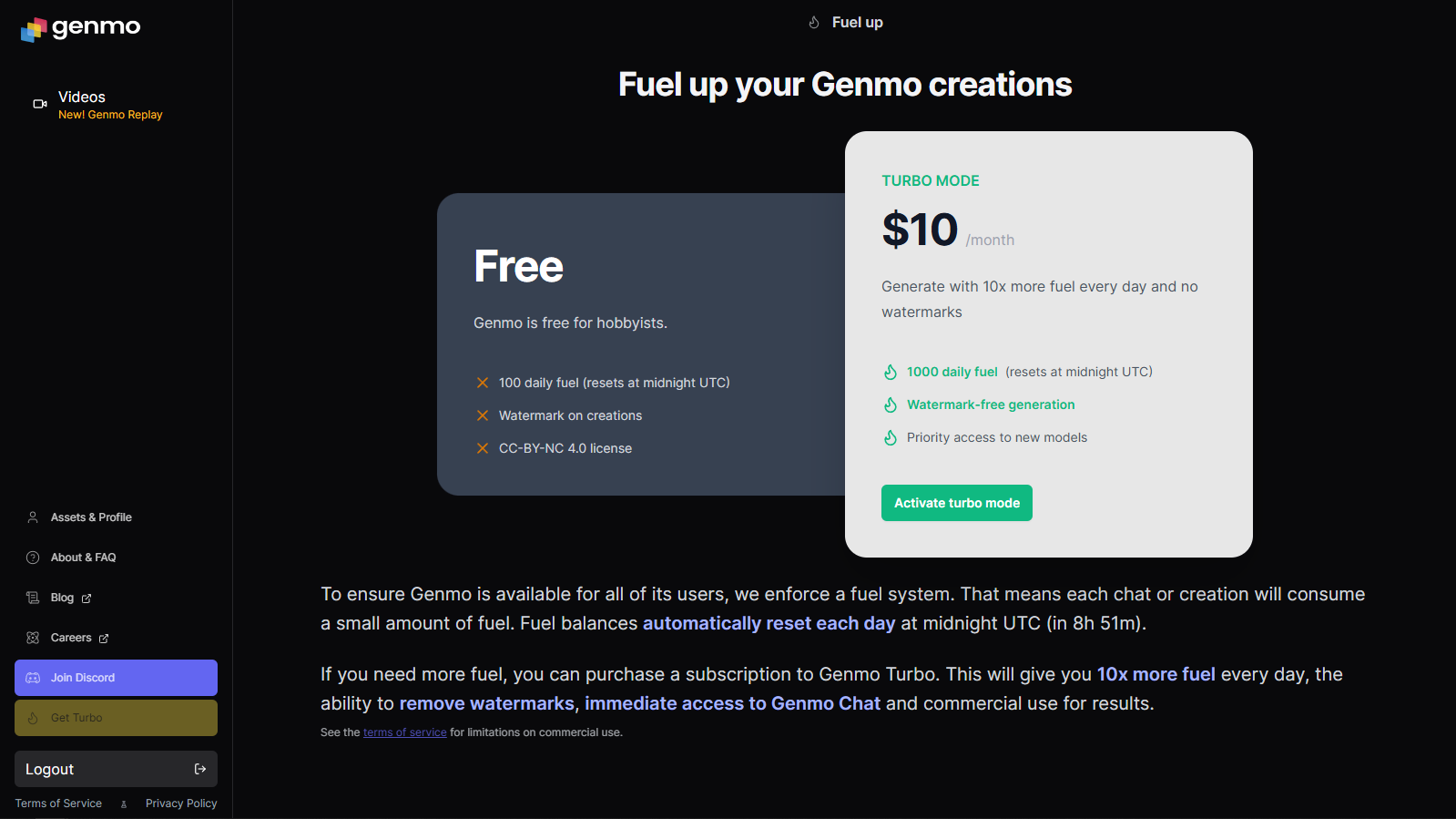Open Assets & Profile page

[x=91, y=517]
